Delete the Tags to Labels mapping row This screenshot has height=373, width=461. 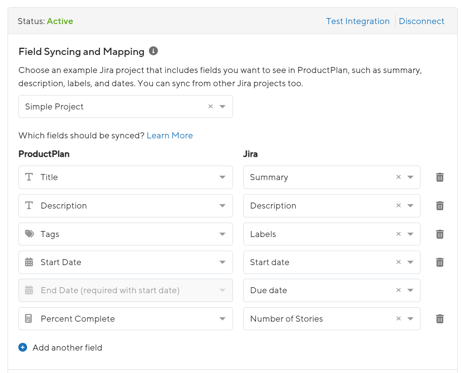click(x=440, y=234)
